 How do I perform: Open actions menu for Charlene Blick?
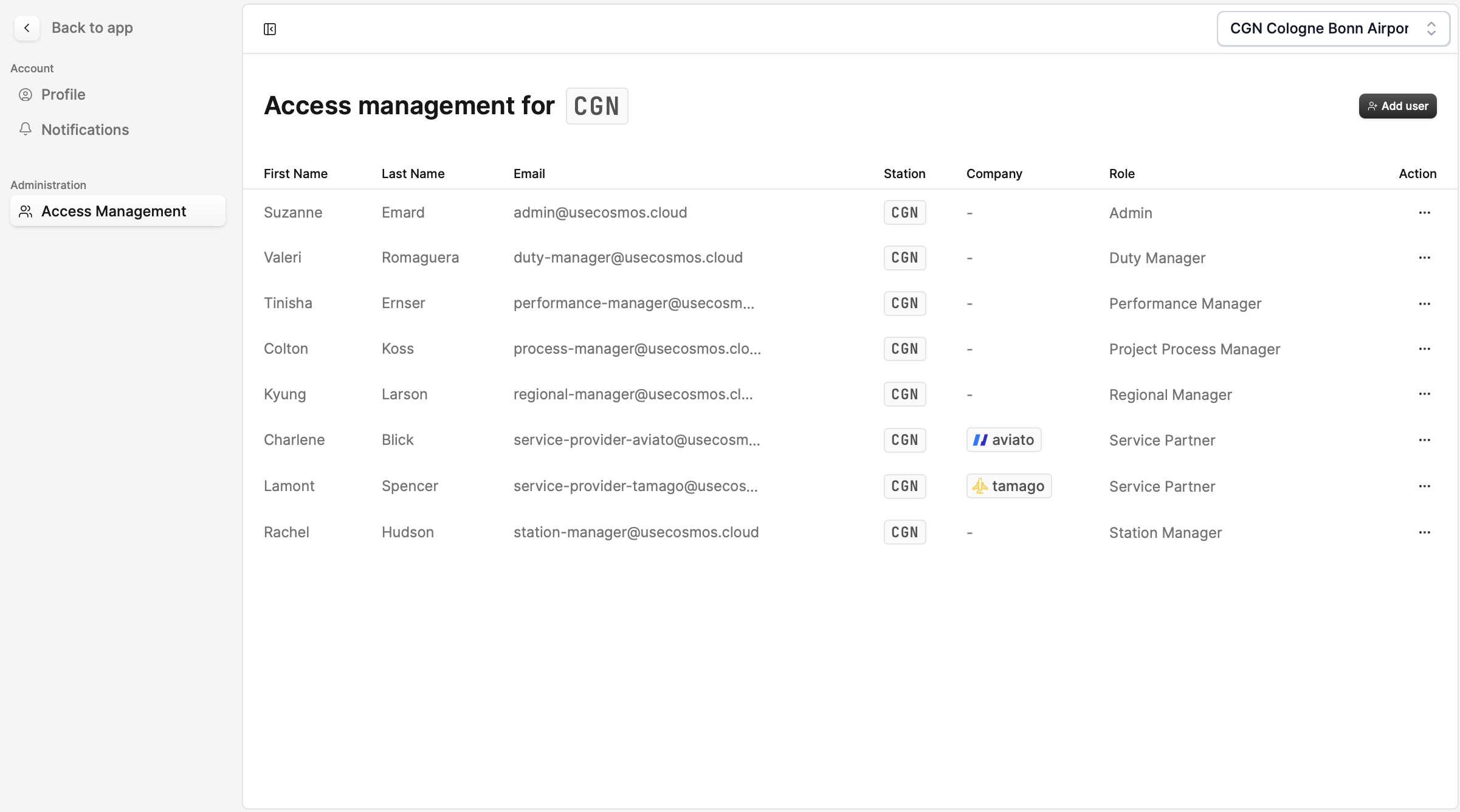pos(1424,440)
